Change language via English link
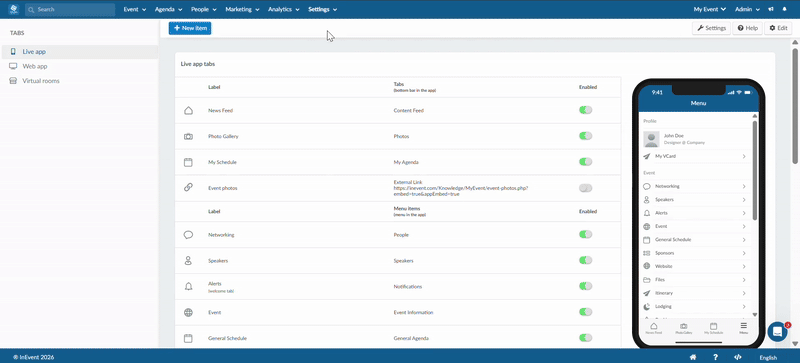Image resolution: width=800 pixels, height=363 pixels. [x=768, y=357]
